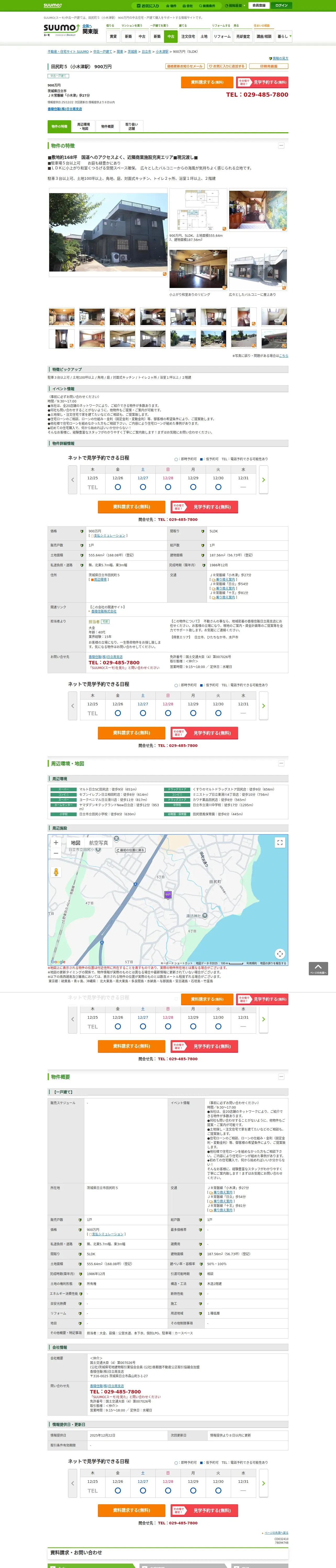
Task: Open help icon for 構造・工法
Action: [201, 1284]
